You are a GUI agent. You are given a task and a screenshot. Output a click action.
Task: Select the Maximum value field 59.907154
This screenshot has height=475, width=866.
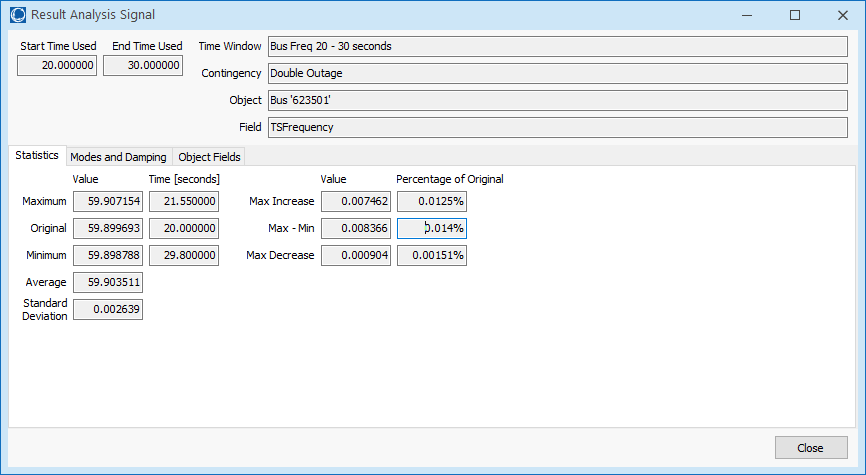[108, 202]
